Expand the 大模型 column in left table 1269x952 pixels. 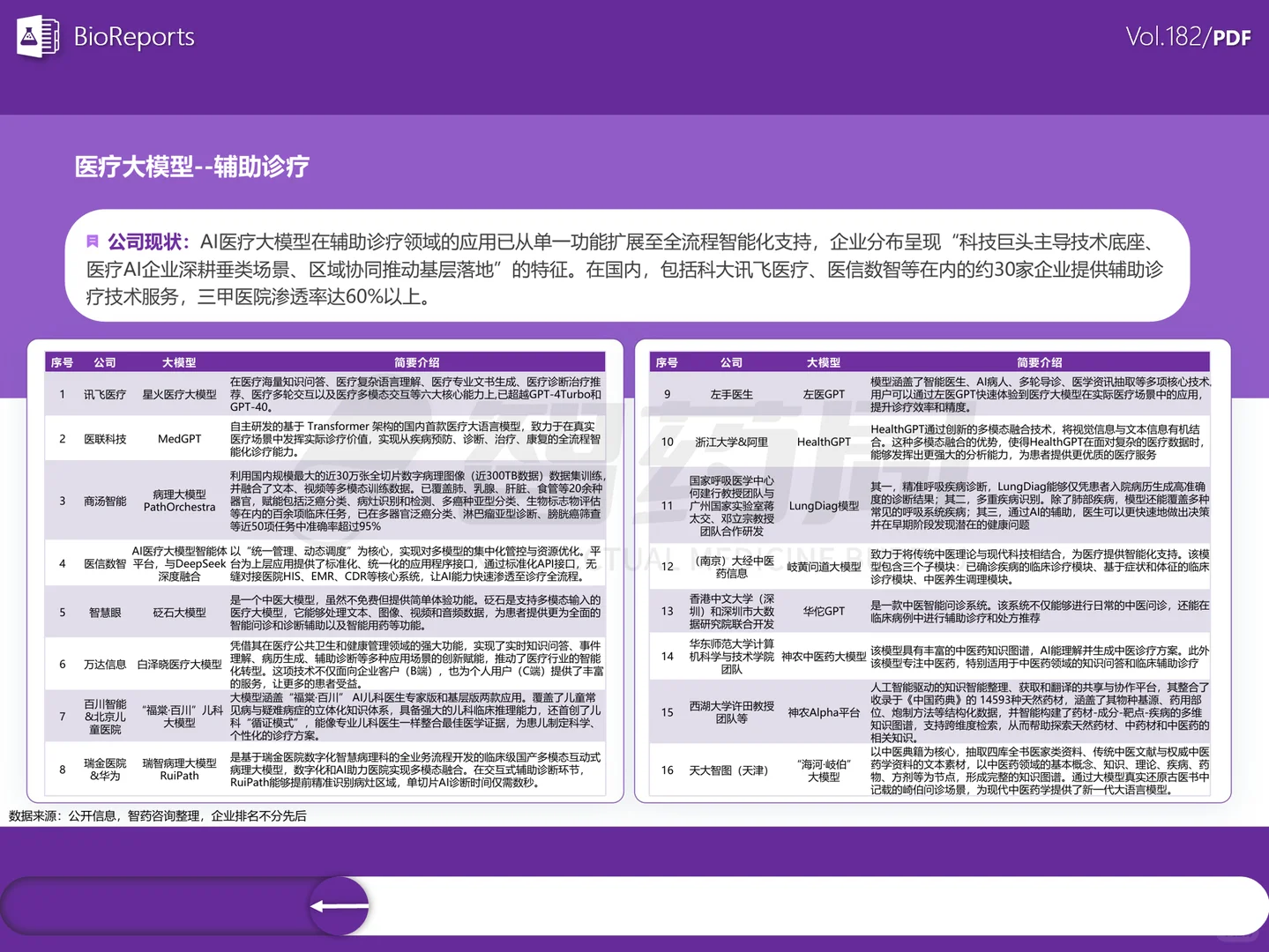179,361
